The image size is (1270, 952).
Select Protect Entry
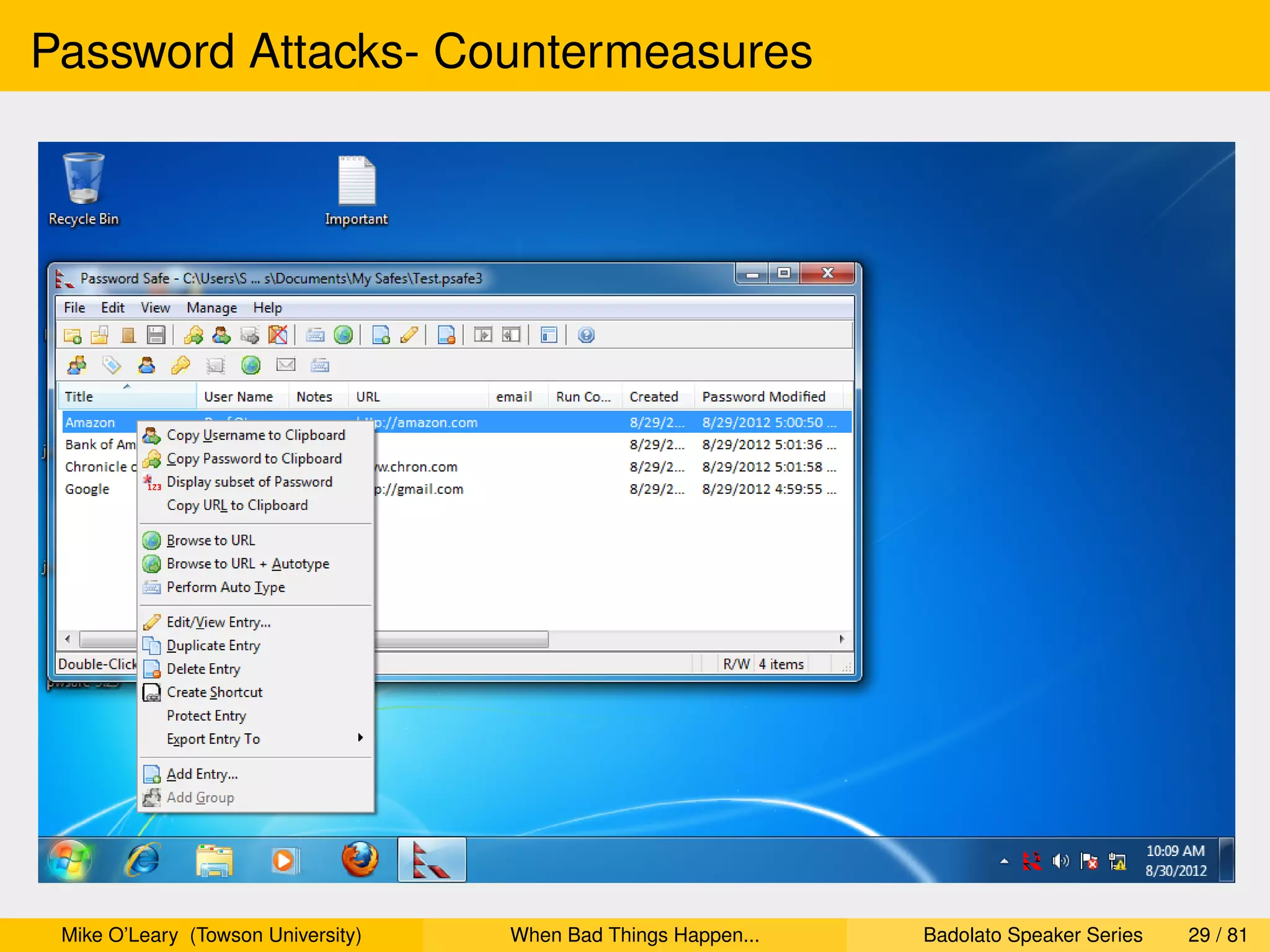[x=255, y=716]
